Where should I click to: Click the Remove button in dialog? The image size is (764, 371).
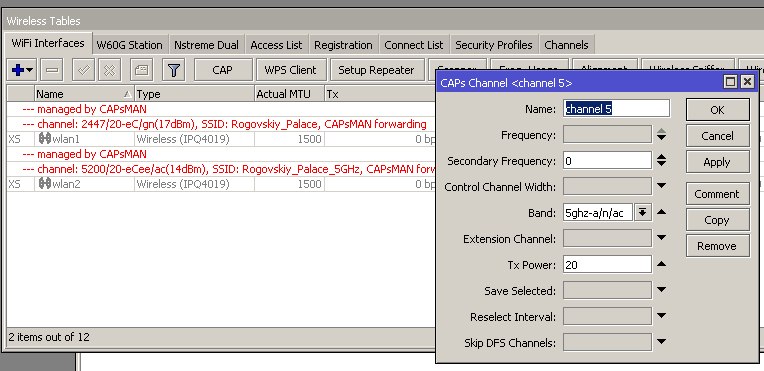pos(717,246)
